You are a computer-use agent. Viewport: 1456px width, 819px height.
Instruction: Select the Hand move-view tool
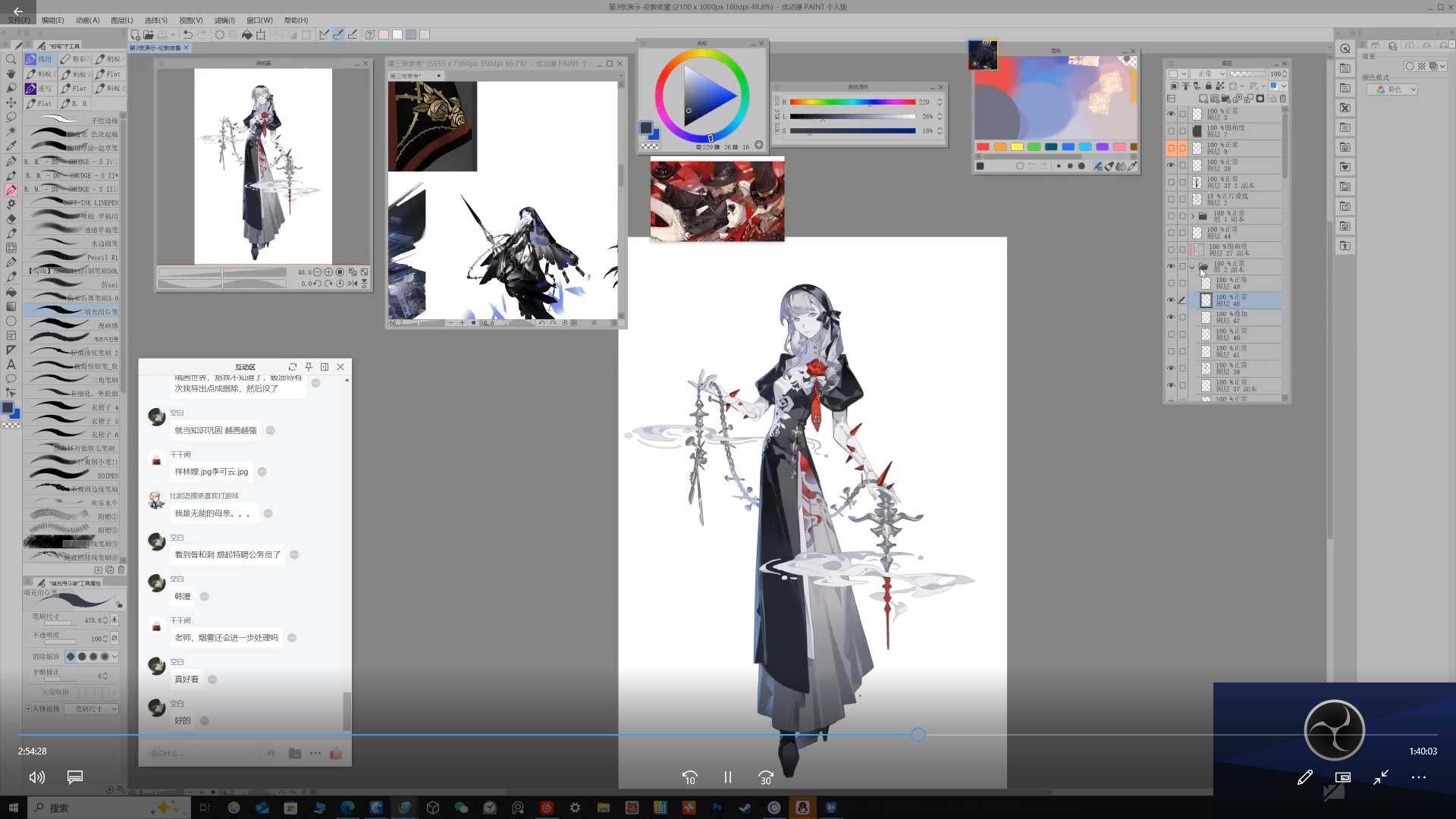point(11,74)
